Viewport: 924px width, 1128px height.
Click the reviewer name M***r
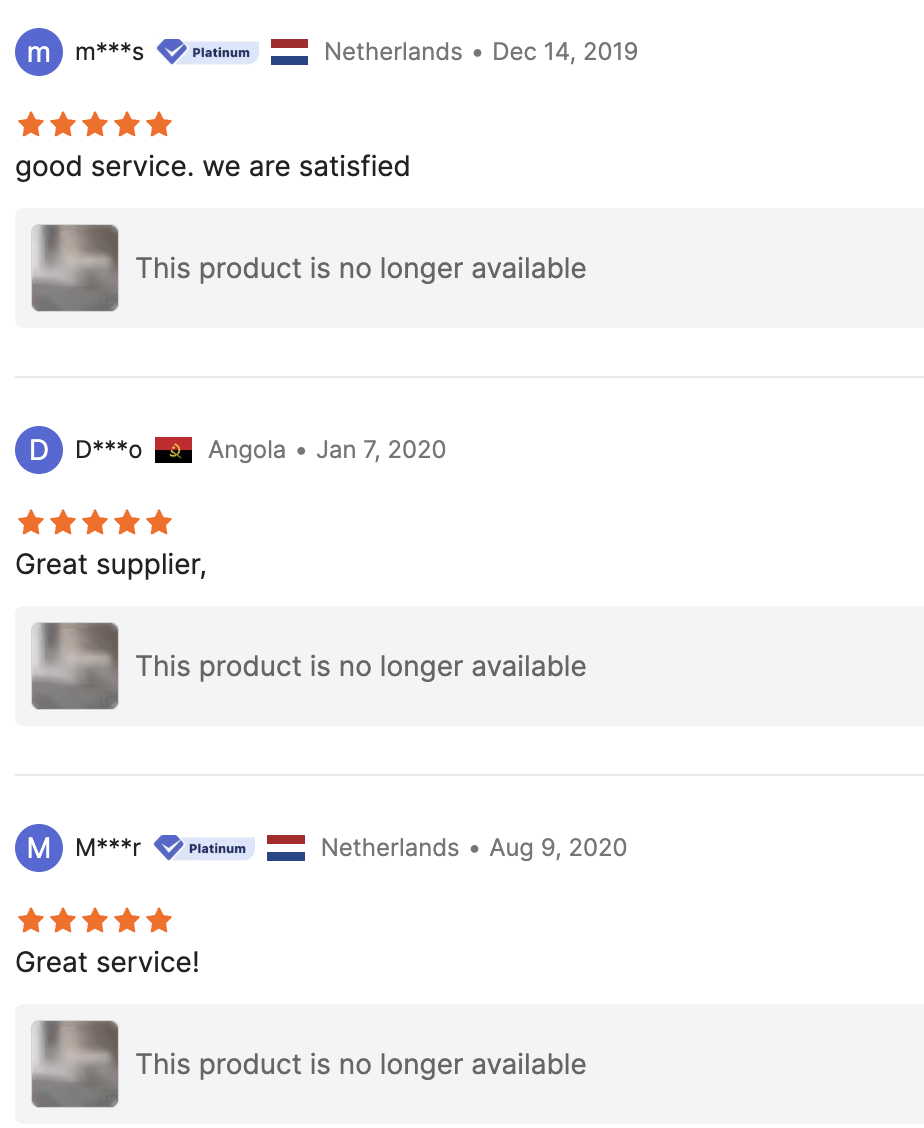(108, 848)
